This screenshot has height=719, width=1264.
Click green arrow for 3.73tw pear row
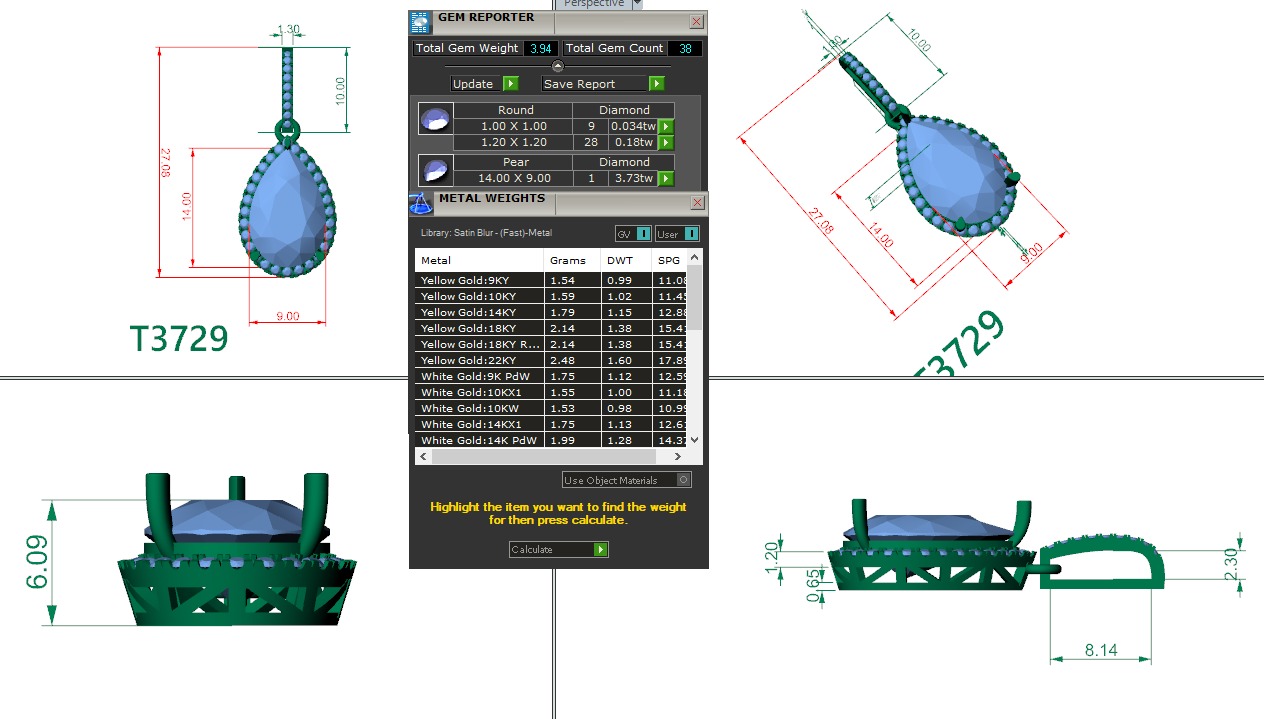(x=666, y=179)
